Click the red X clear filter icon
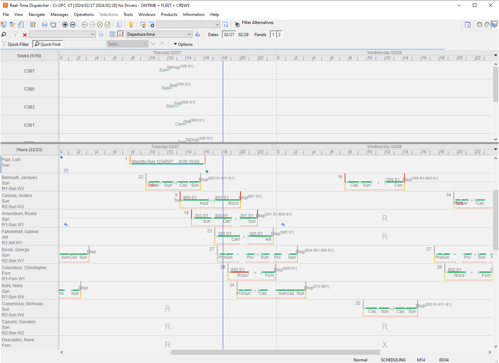The width and height of the screenshot is (499, 363). 25,35
